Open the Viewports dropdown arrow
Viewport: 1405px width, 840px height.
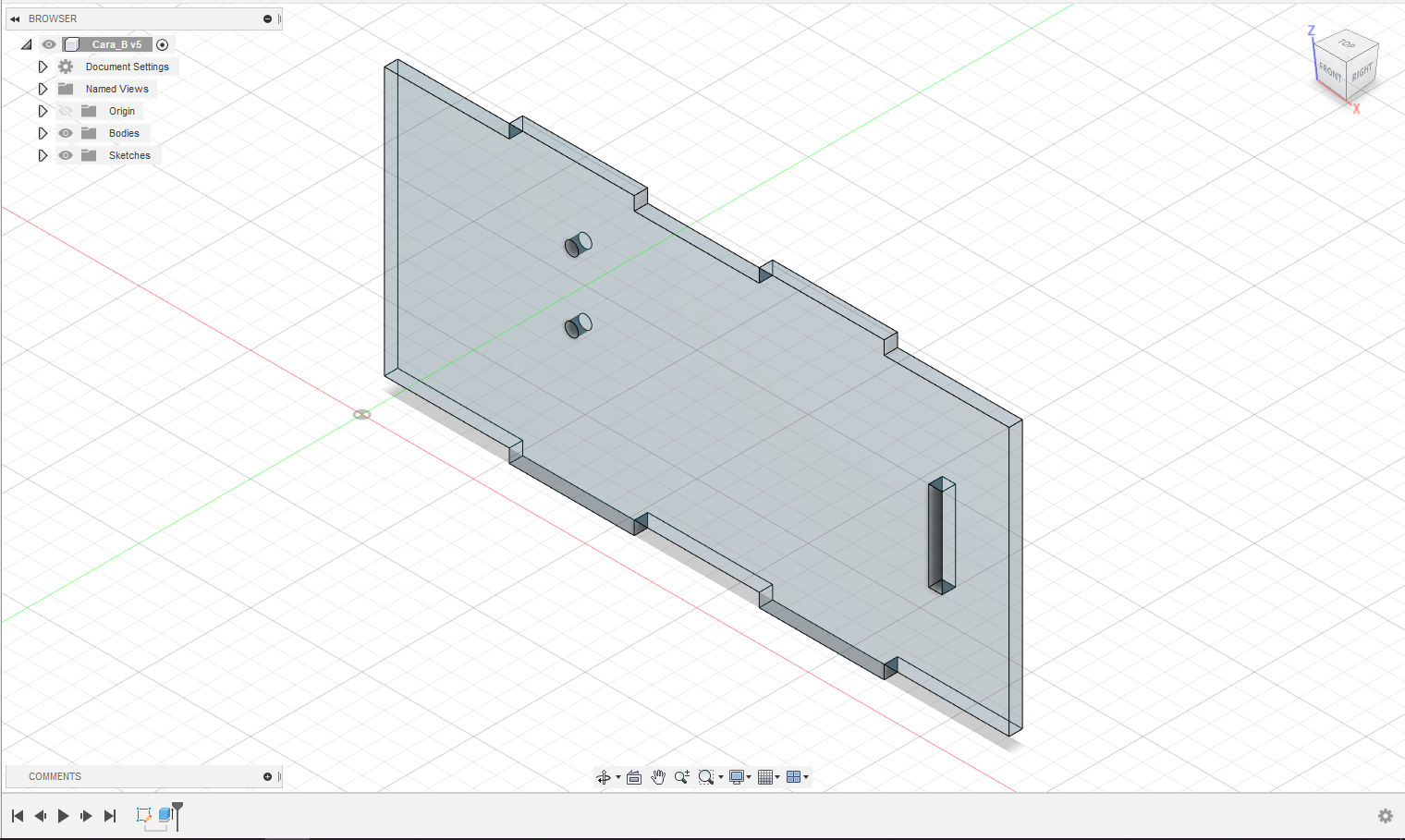coord(806,777)
